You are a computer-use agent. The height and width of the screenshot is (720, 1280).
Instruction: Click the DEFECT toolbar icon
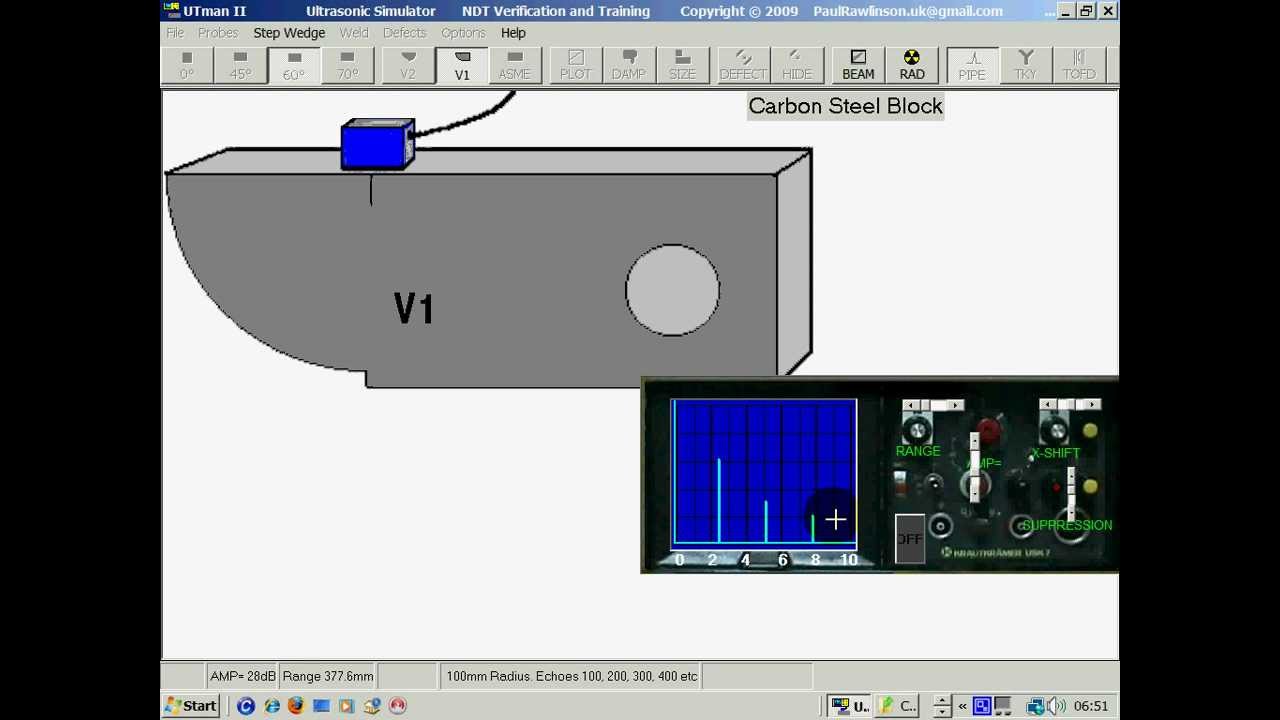tap(743, 65)
